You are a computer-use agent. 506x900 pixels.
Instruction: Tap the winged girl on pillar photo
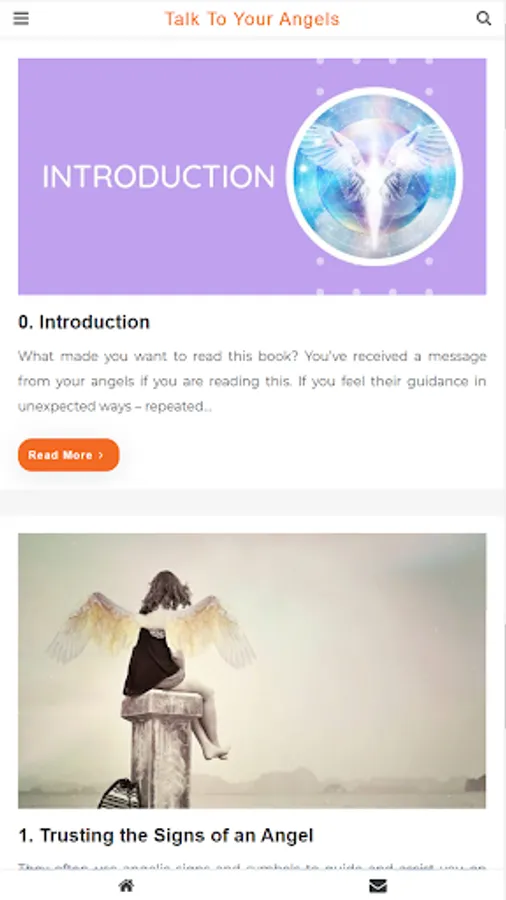pos(252,670)
